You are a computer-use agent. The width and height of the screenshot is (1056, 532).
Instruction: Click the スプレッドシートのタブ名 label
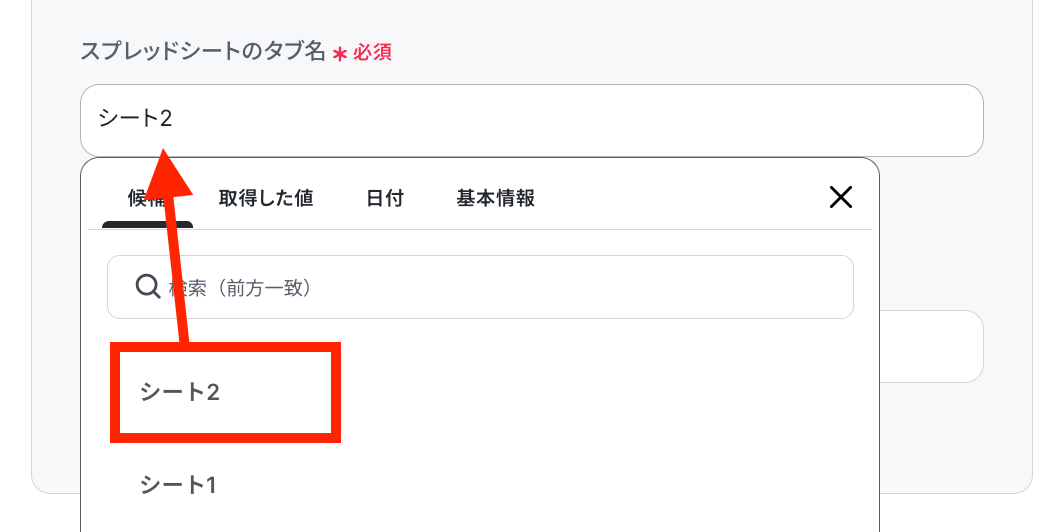pos(203,52)
